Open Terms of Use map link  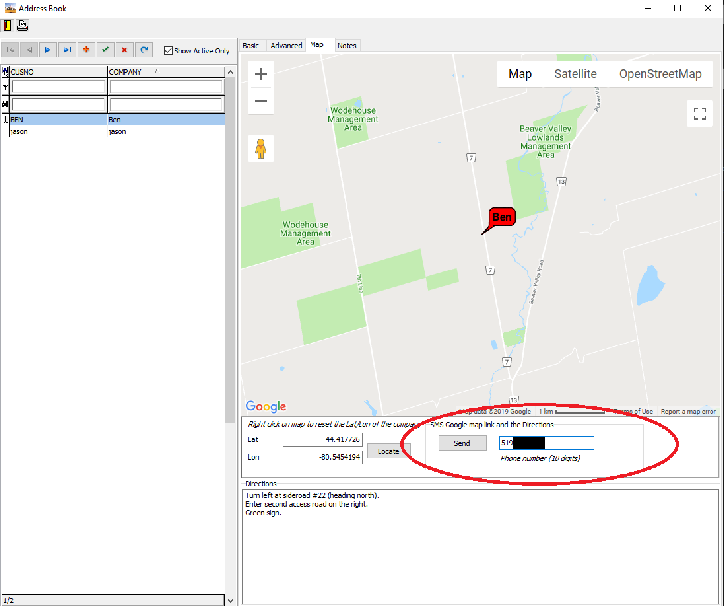point(633,411)
